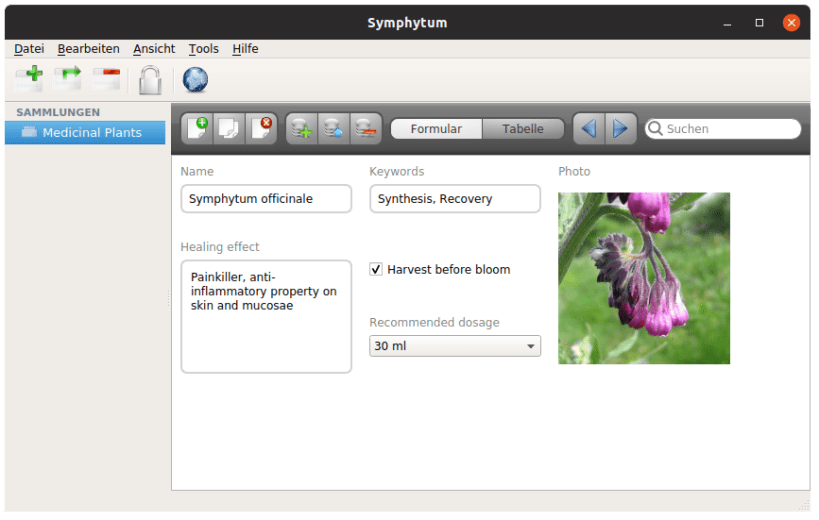Toggle the Harvest before bloom checkbox
819x520 pixels.
coord(376,270)
